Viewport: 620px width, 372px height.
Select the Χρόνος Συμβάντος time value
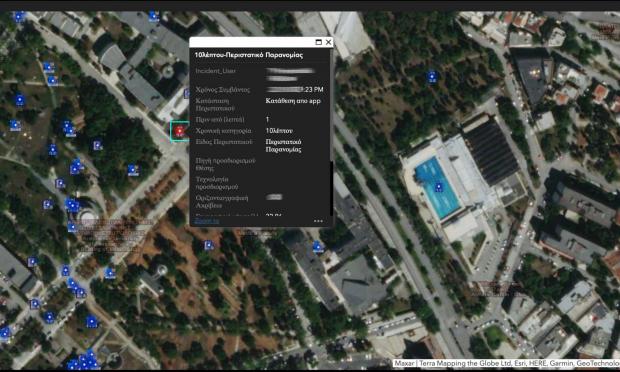point(295,90)
